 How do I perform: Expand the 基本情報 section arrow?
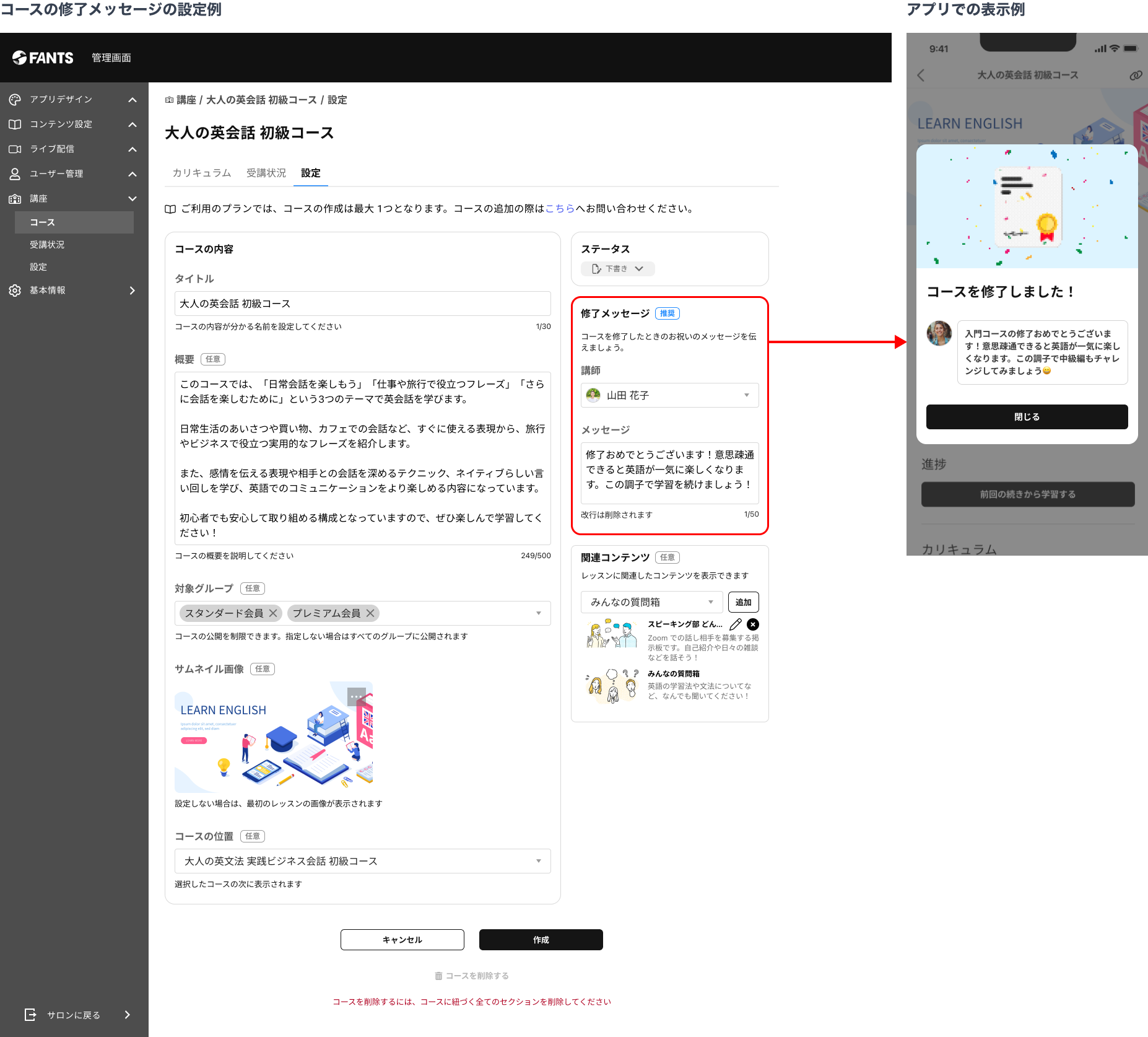[x=133, y=291]
